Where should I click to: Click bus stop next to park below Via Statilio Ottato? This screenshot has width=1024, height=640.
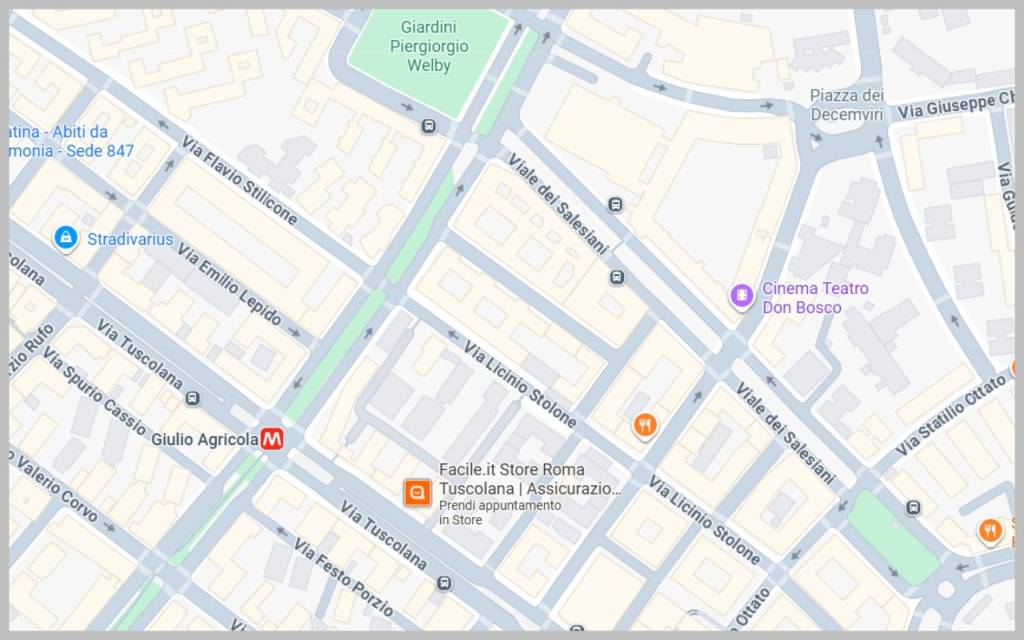(x=913, y=507)
